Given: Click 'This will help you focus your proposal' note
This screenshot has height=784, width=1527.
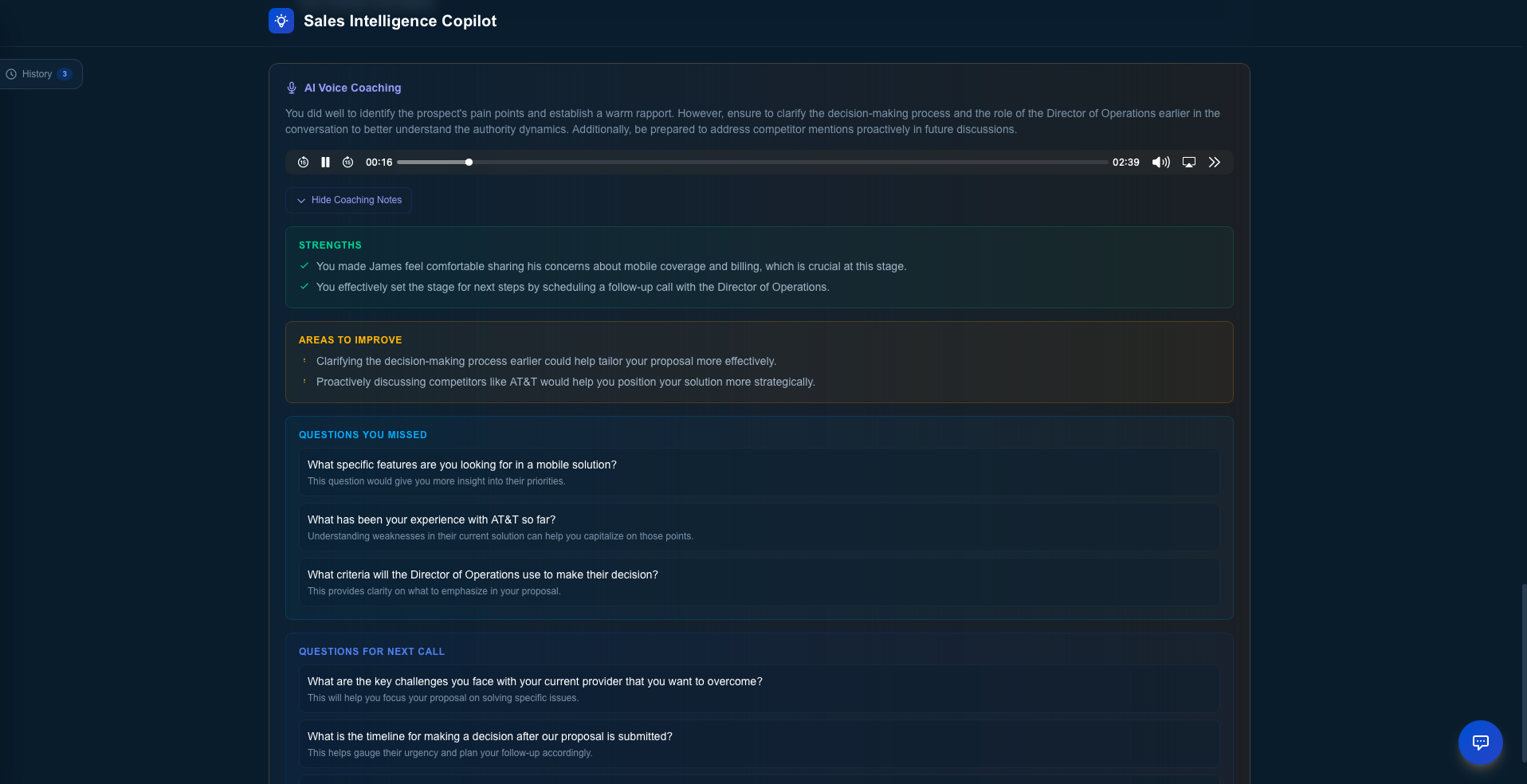Looking at the screenshot, I should 443,698.
